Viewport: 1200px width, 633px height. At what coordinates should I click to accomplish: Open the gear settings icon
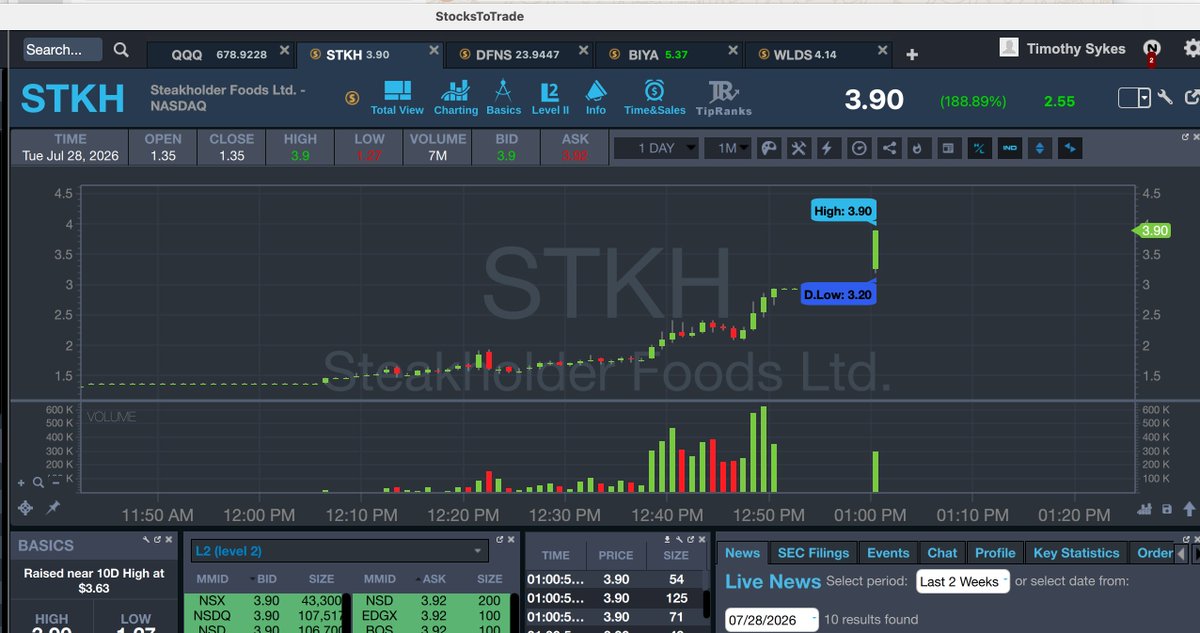click(1190, 48)
